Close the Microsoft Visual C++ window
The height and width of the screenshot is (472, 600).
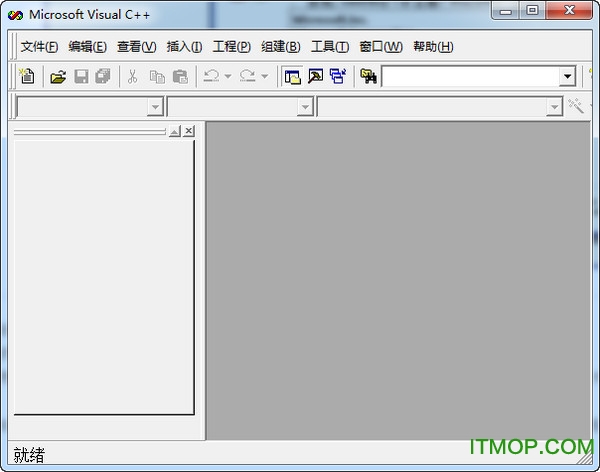(x=569, y=11)
